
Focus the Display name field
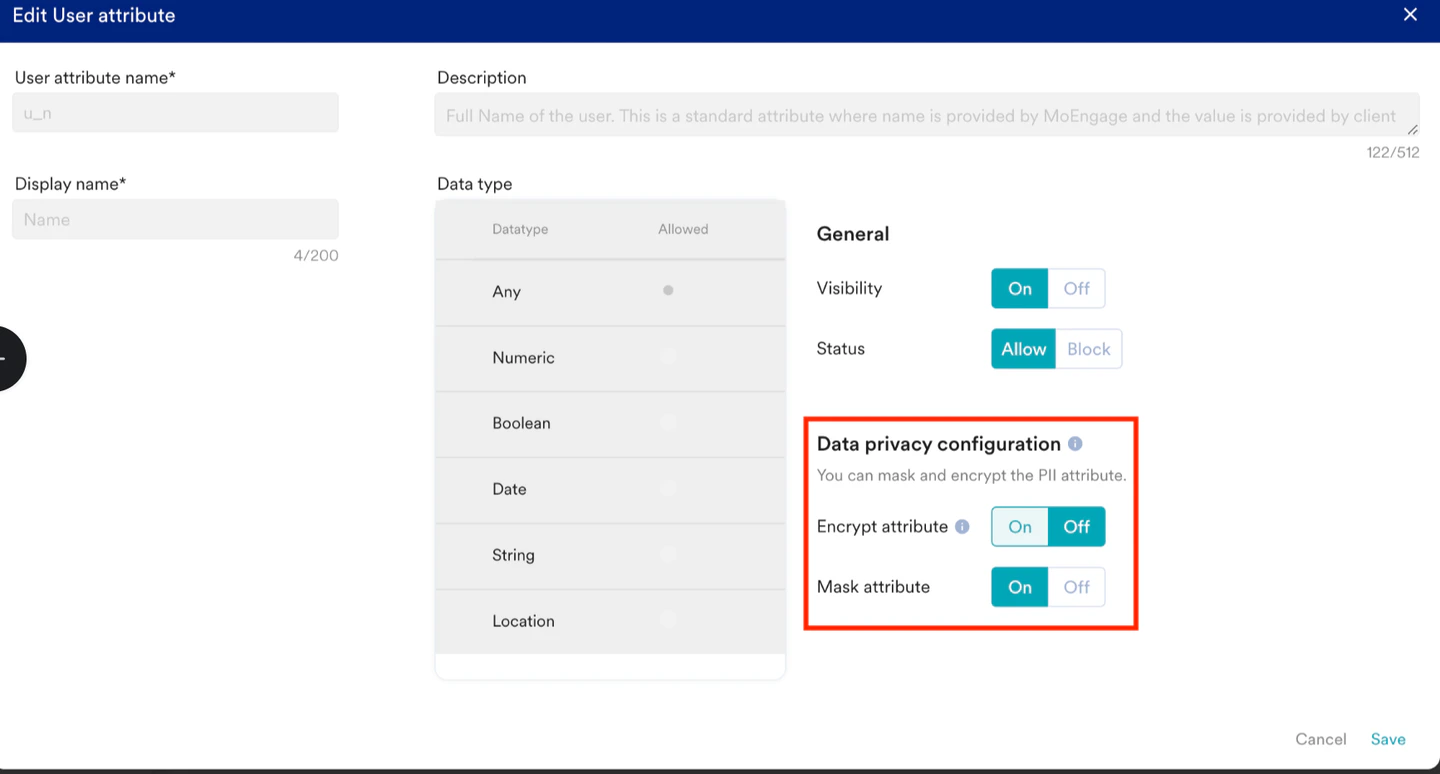pos(175,219)
